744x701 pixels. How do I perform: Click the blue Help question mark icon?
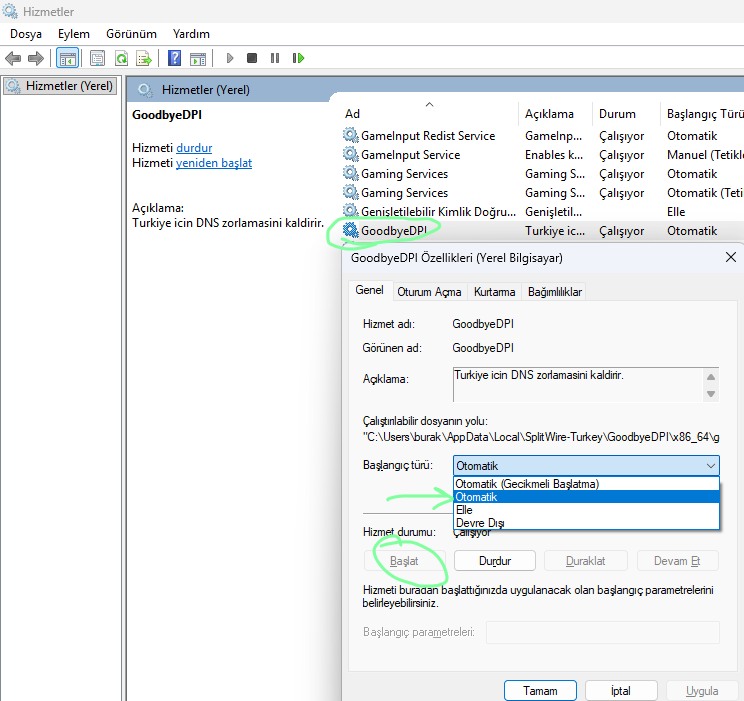click(174, 58)
